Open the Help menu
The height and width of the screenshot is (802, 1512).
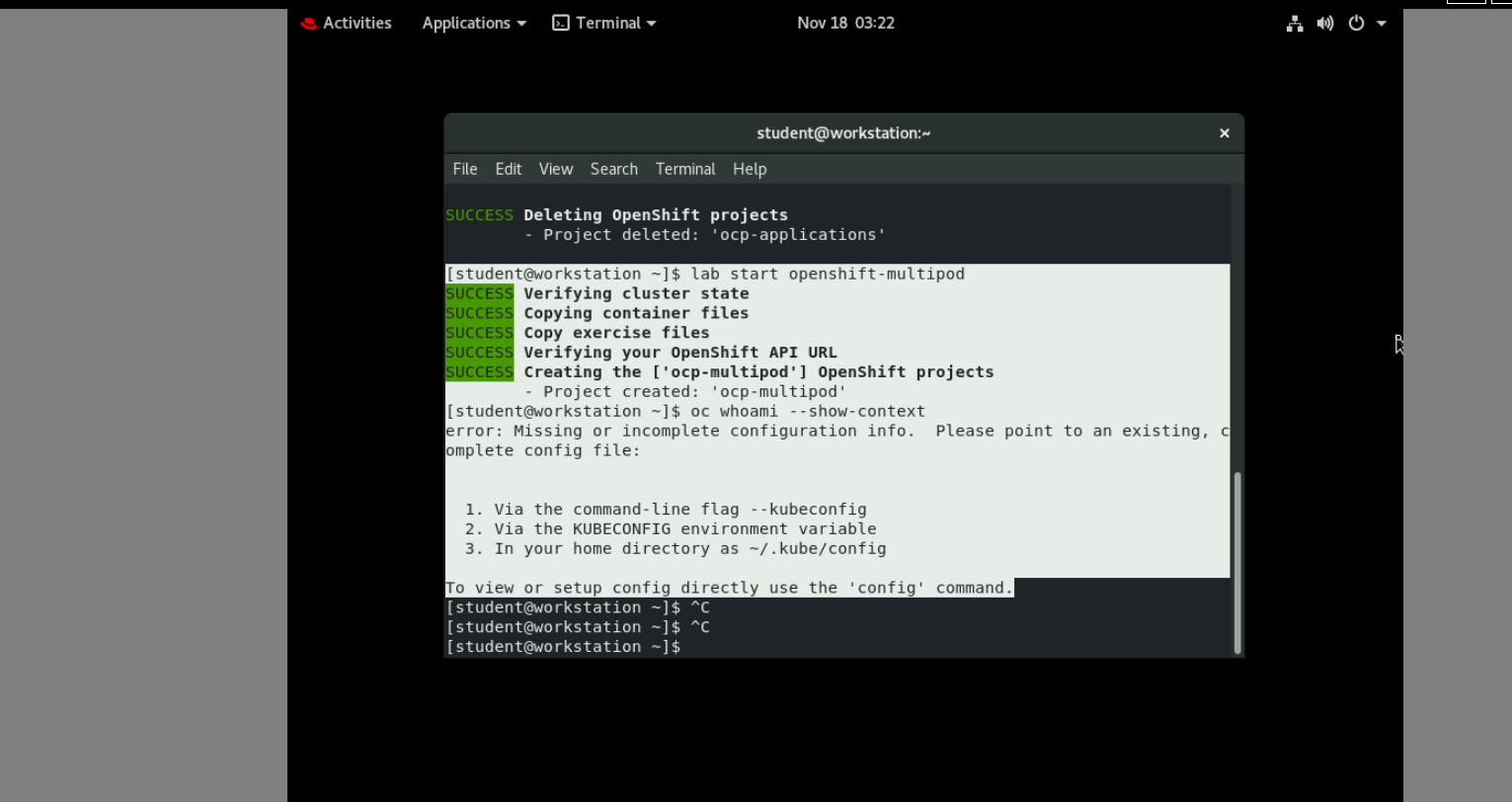[x=749, y=169]
